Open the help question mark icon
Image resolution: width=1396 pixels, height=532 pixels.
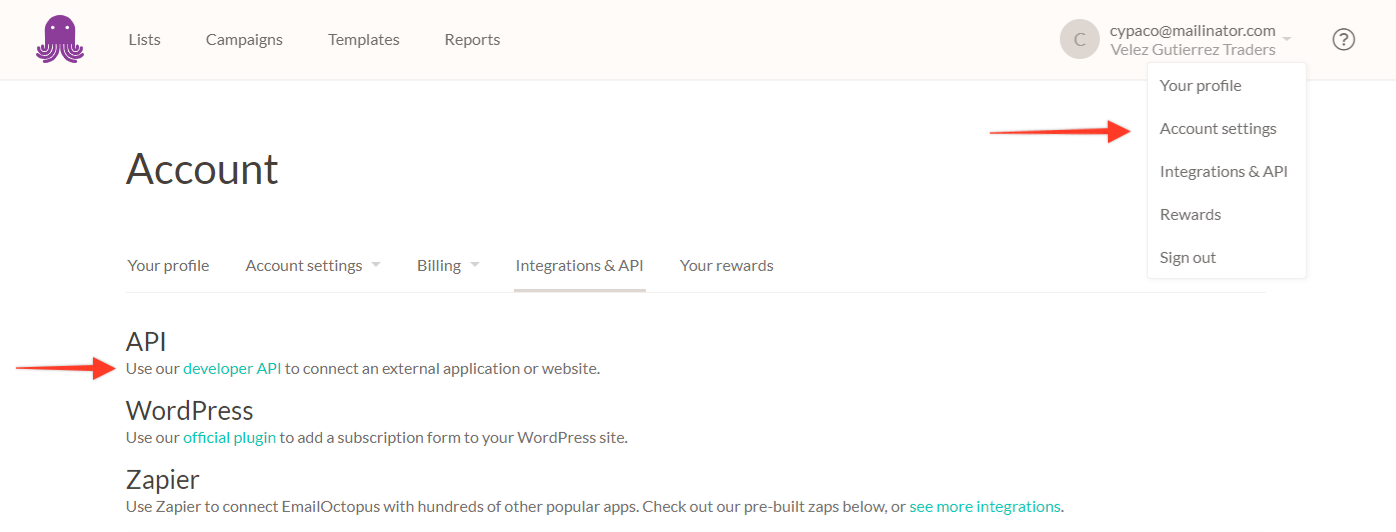(1344, 40)
